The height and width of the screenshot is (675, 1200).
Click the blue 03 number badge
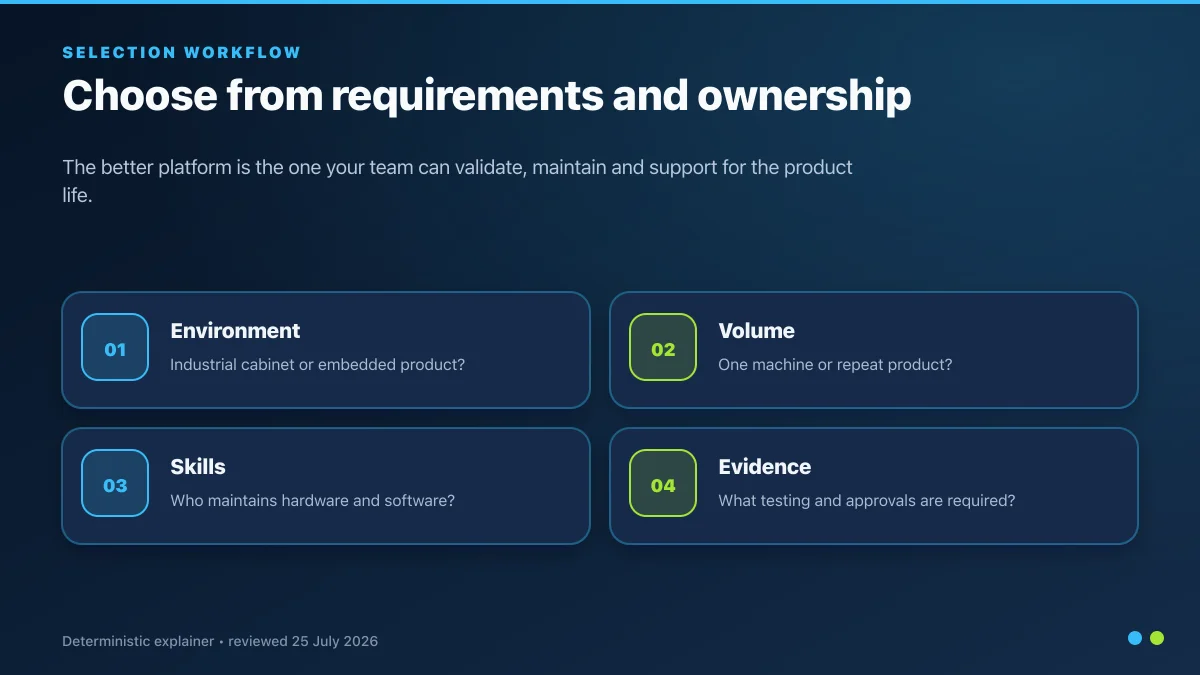(x=115, y=483)
